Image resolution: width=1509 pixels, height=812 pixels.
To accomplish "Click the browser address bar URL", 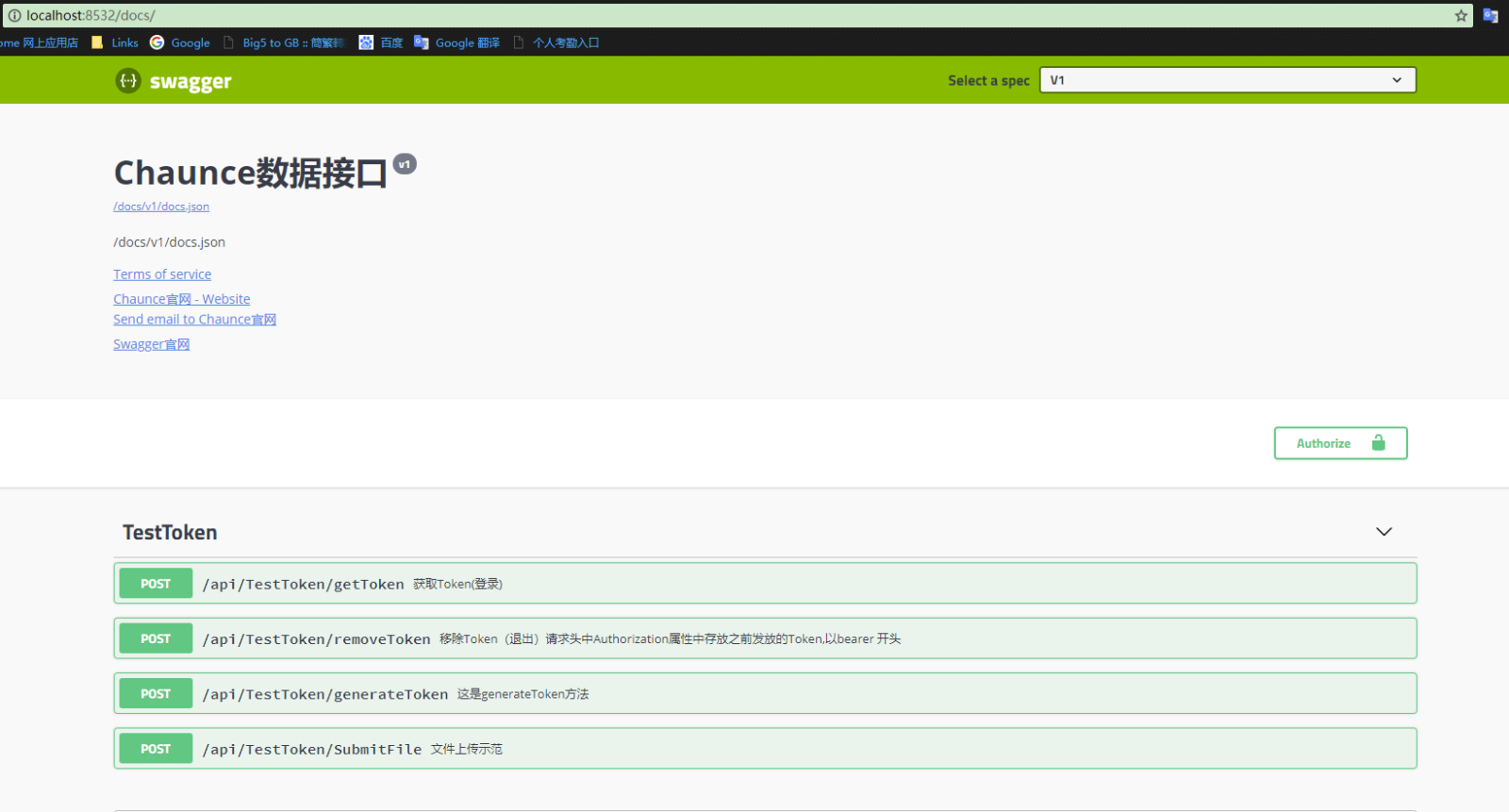I will (x=91, y=15).
